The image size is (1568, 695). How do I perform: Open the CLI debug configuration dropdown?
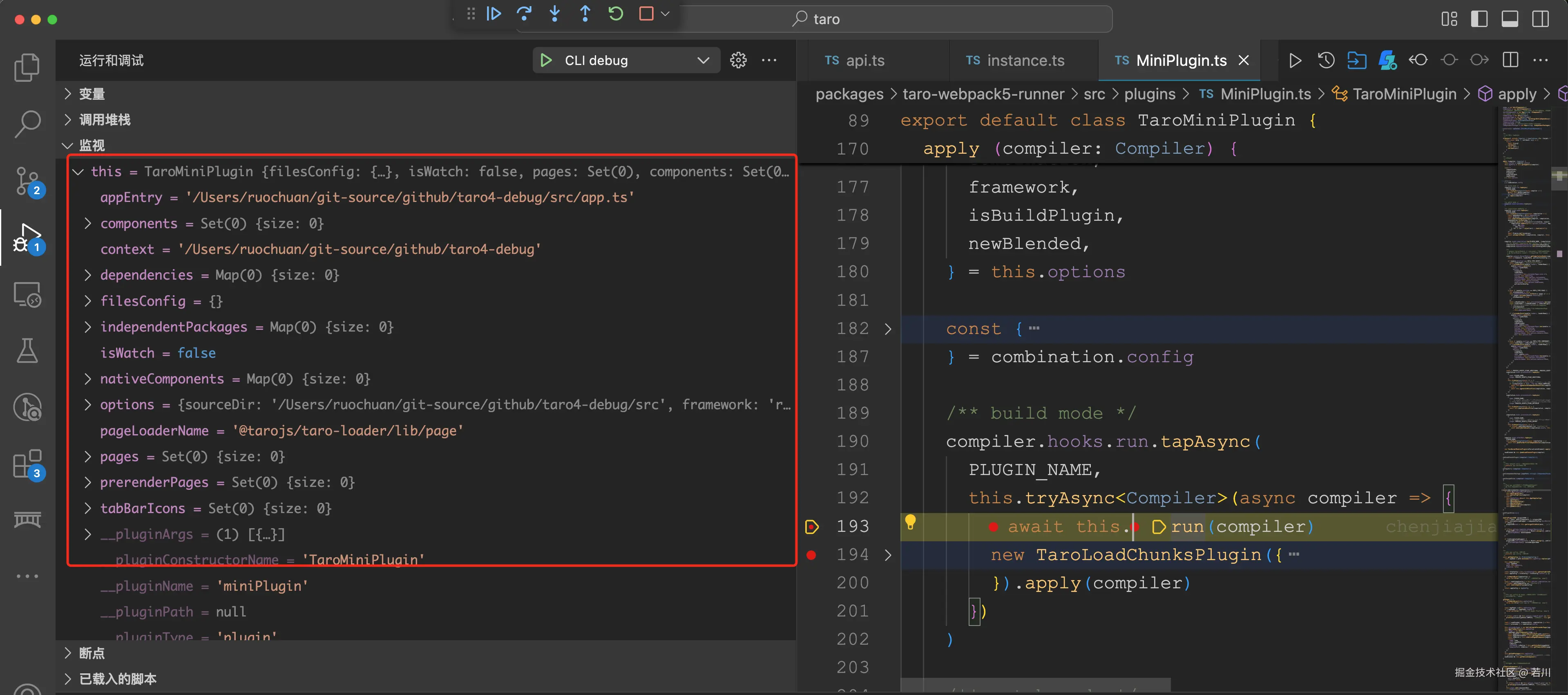[x=702, y=61]
